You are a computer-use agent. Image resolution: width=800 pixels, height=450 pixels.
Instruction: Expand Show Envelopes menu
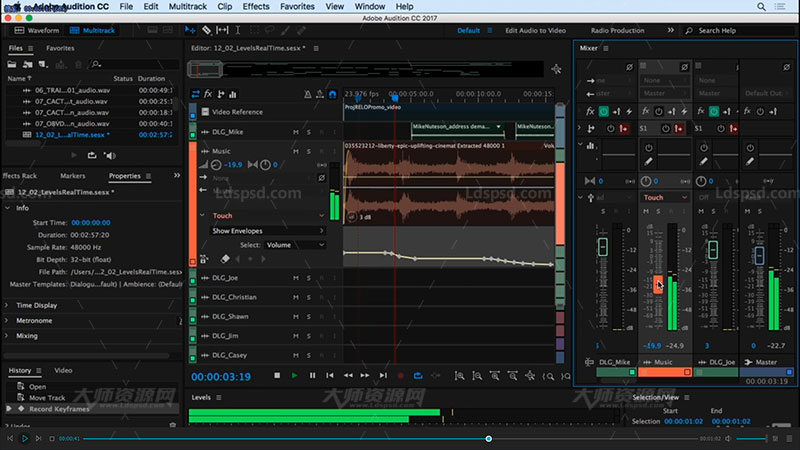point(268,231)
